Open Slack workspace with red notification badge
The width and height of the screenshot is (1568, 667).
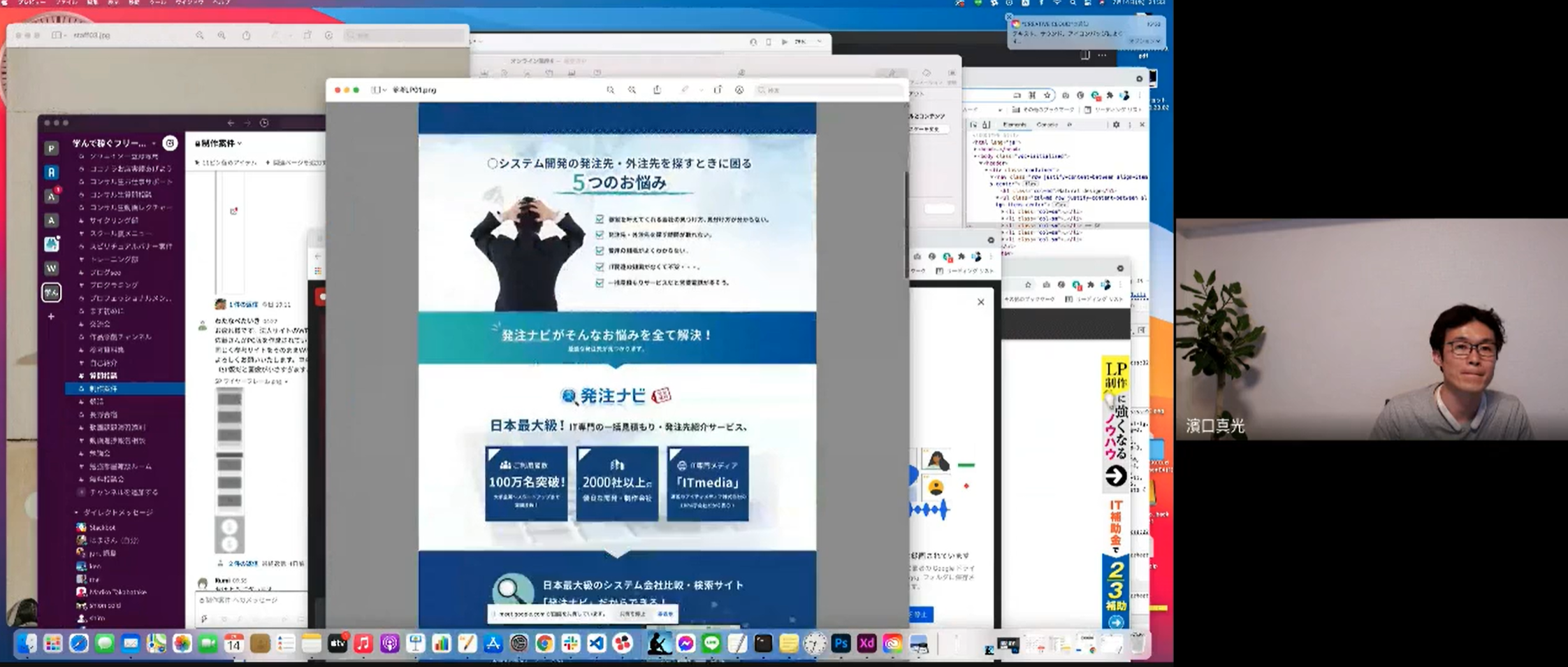[x=51, y=196]
